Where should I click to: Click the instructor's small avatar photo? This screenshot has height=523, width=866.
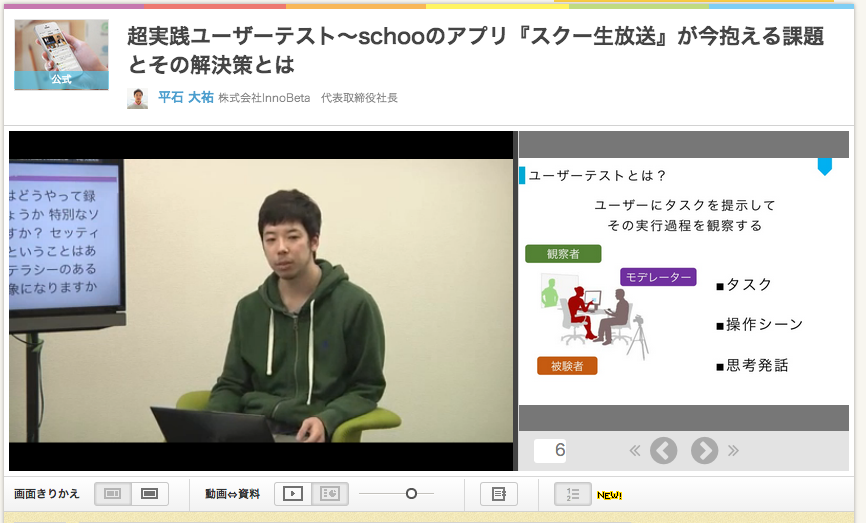point(138,98)
